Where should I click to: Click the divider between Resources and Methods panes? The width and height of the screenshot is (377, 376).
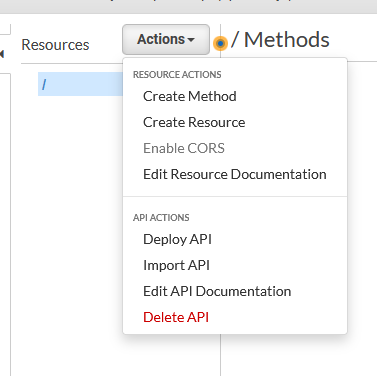220,353
